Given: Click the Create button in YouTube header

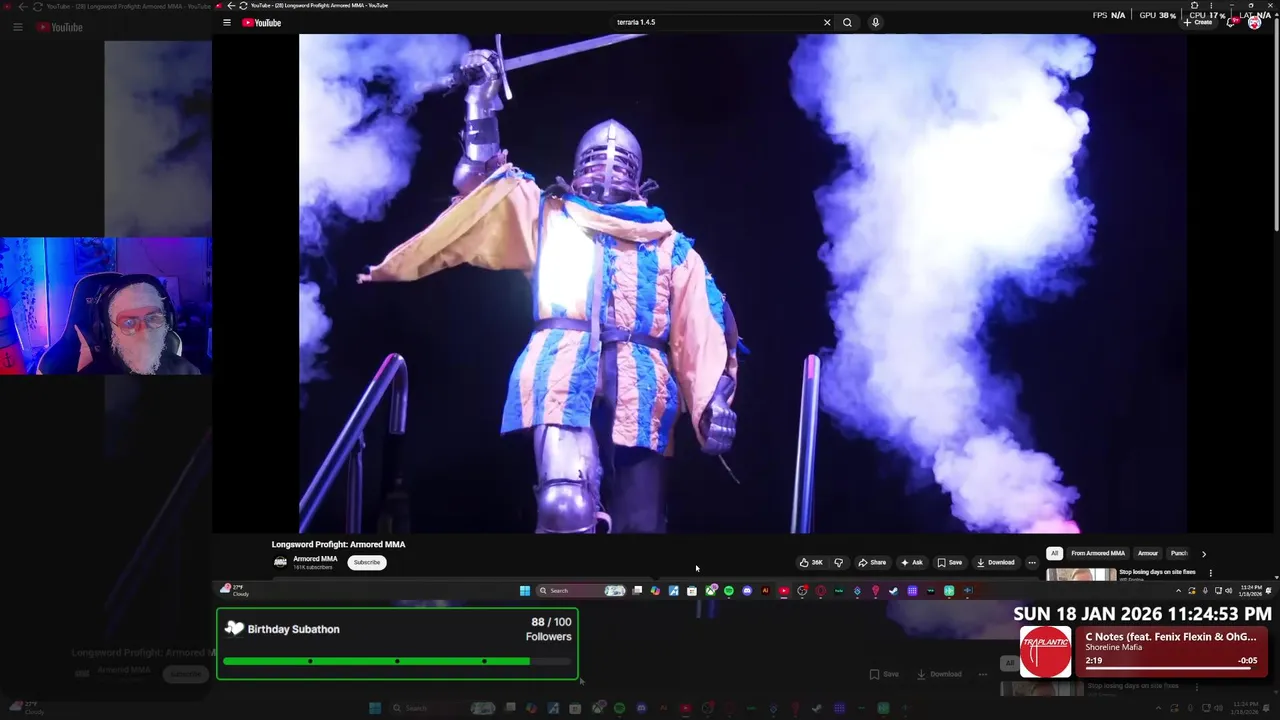Looking at the screenshot, I should click(x=1198, y=22).
